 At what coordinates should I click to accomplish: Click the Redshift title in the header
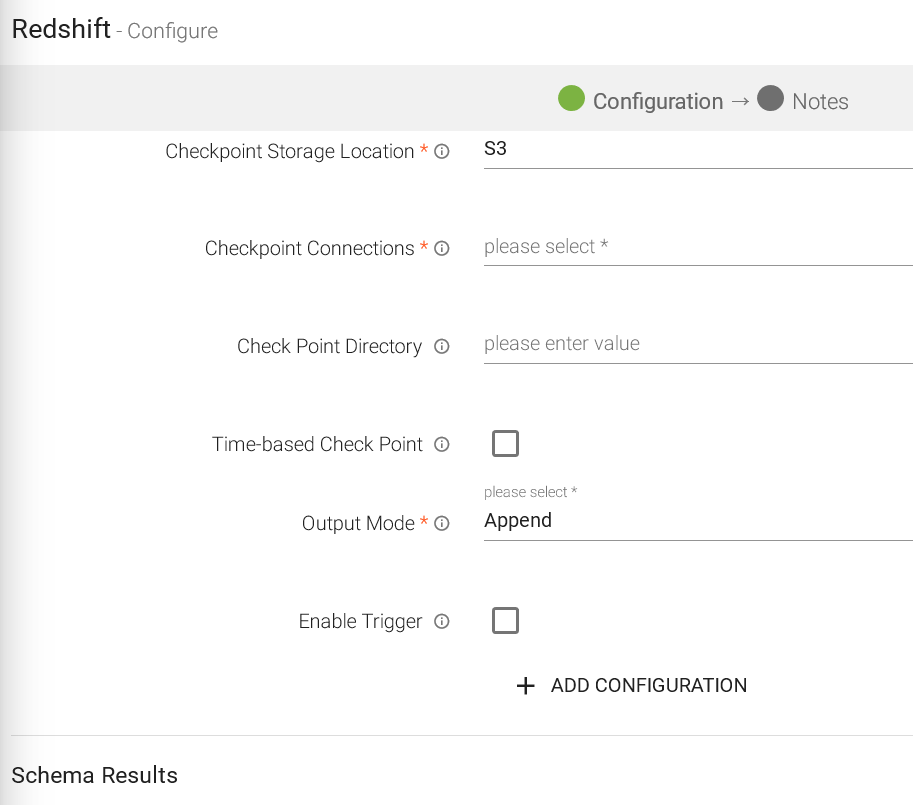[x=61, y=29]
